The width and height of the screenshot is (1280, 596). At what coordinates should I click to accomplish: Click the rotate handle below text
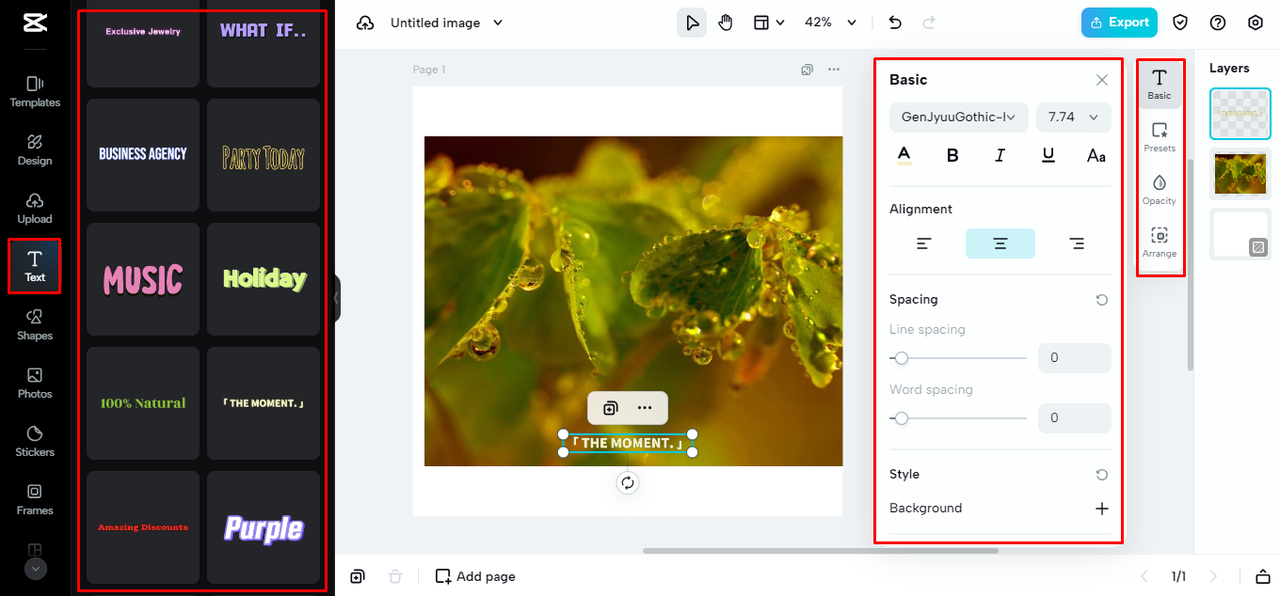click(x=628, y=483)
